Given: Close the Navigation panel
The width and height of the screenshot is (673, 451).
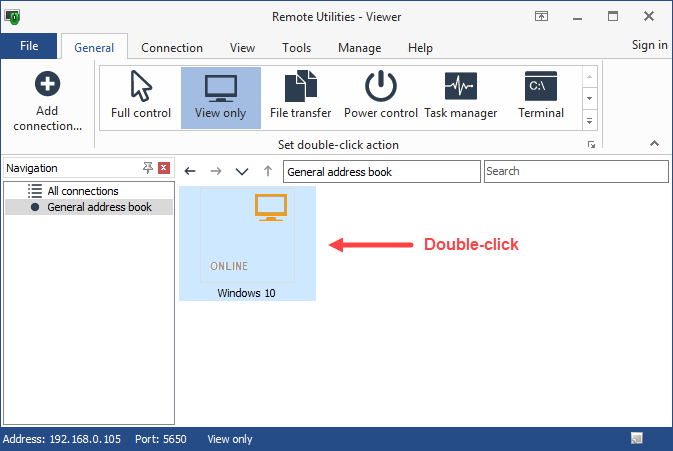Looking at the screenshot, I should click(164, 168).
